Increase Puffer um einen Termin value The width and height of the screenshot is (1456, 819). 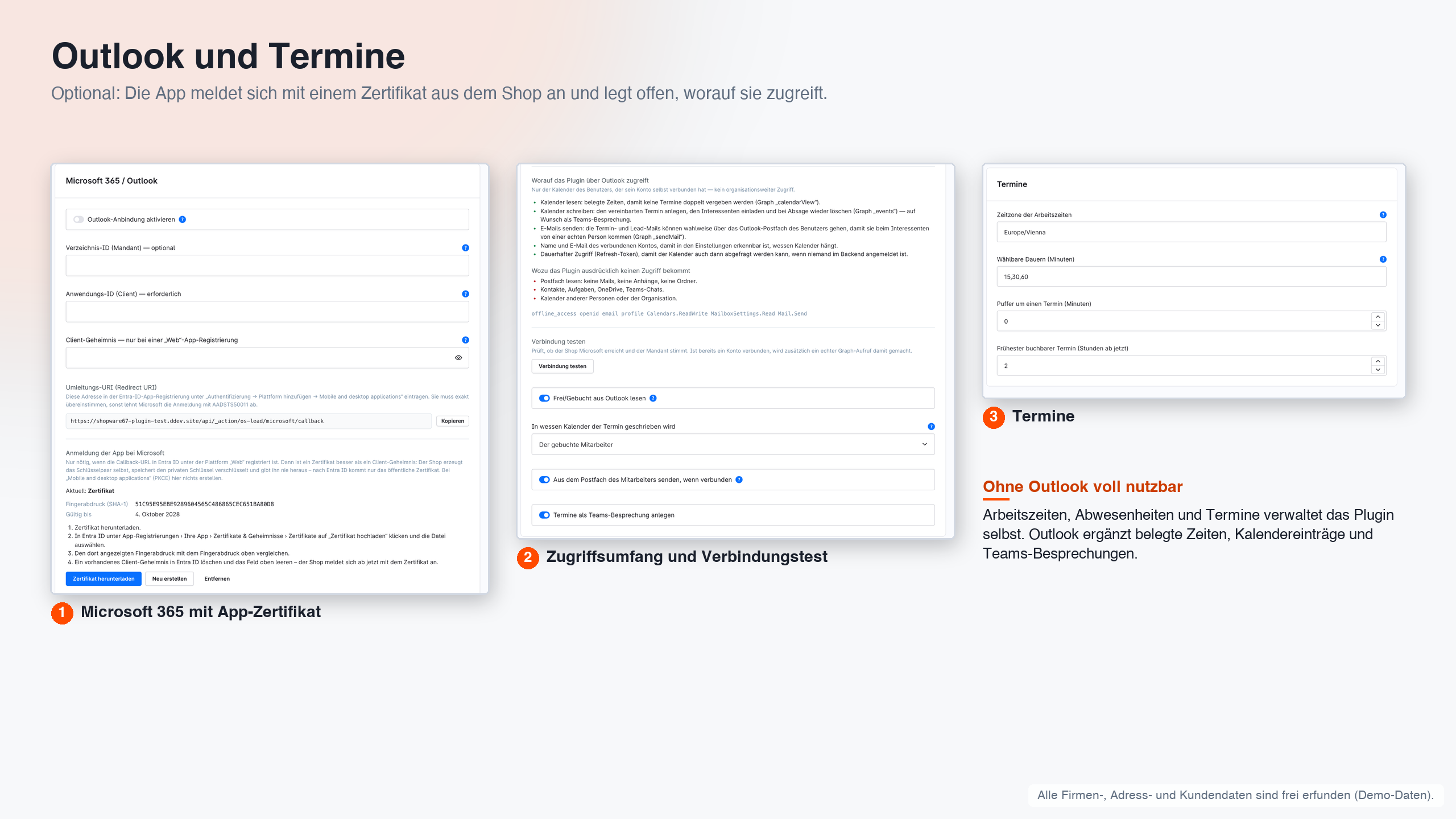[1378, 317]
